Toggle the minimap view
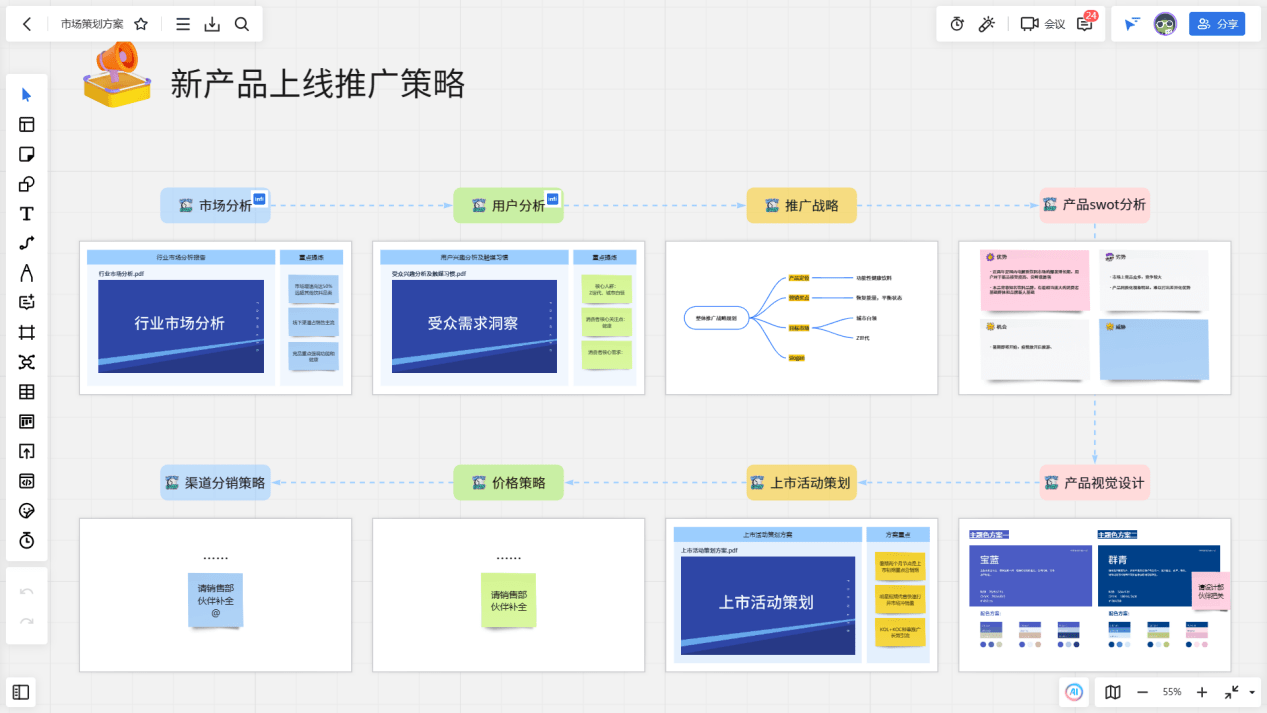Viewport: 1267px width, 713px height. coord(1113,692)
